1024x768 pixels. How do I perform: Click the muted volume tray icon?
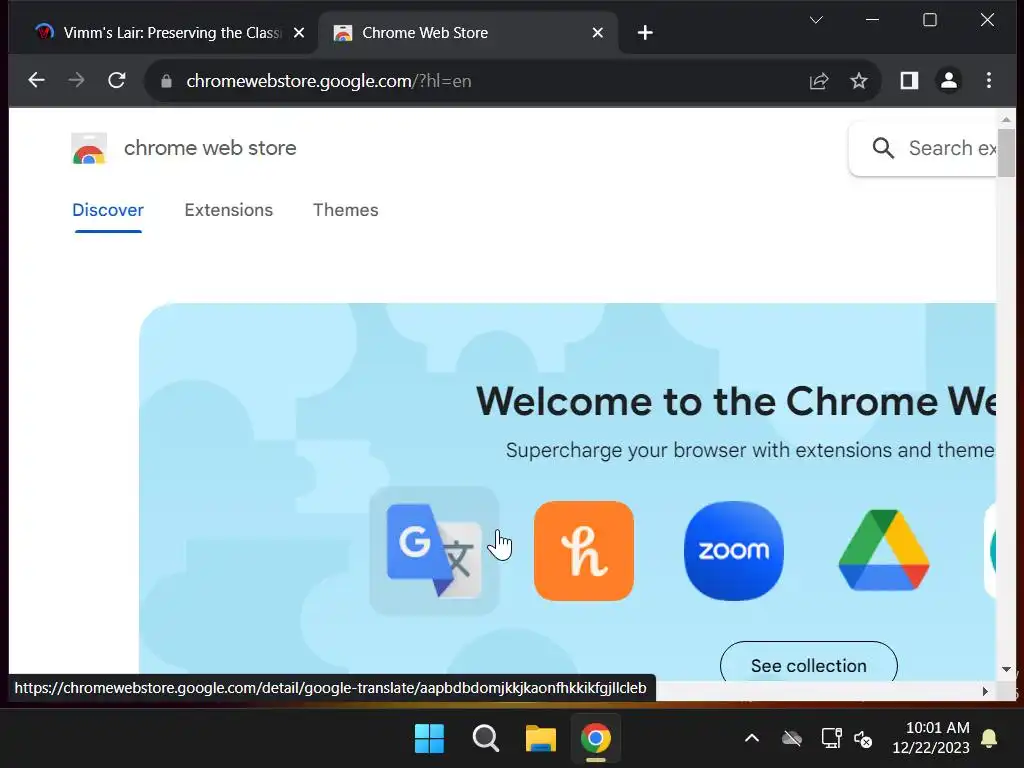coord(863,739)
